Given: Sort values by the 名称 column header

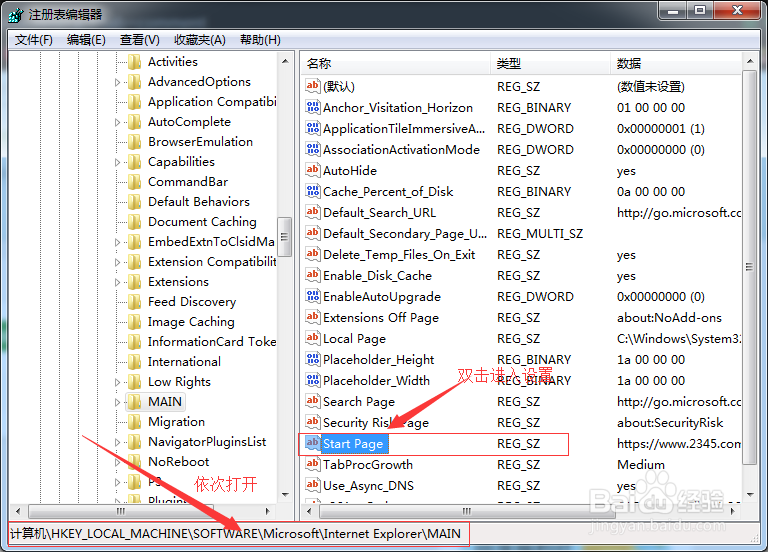Looking at the screenshot, I should (396, 63).
